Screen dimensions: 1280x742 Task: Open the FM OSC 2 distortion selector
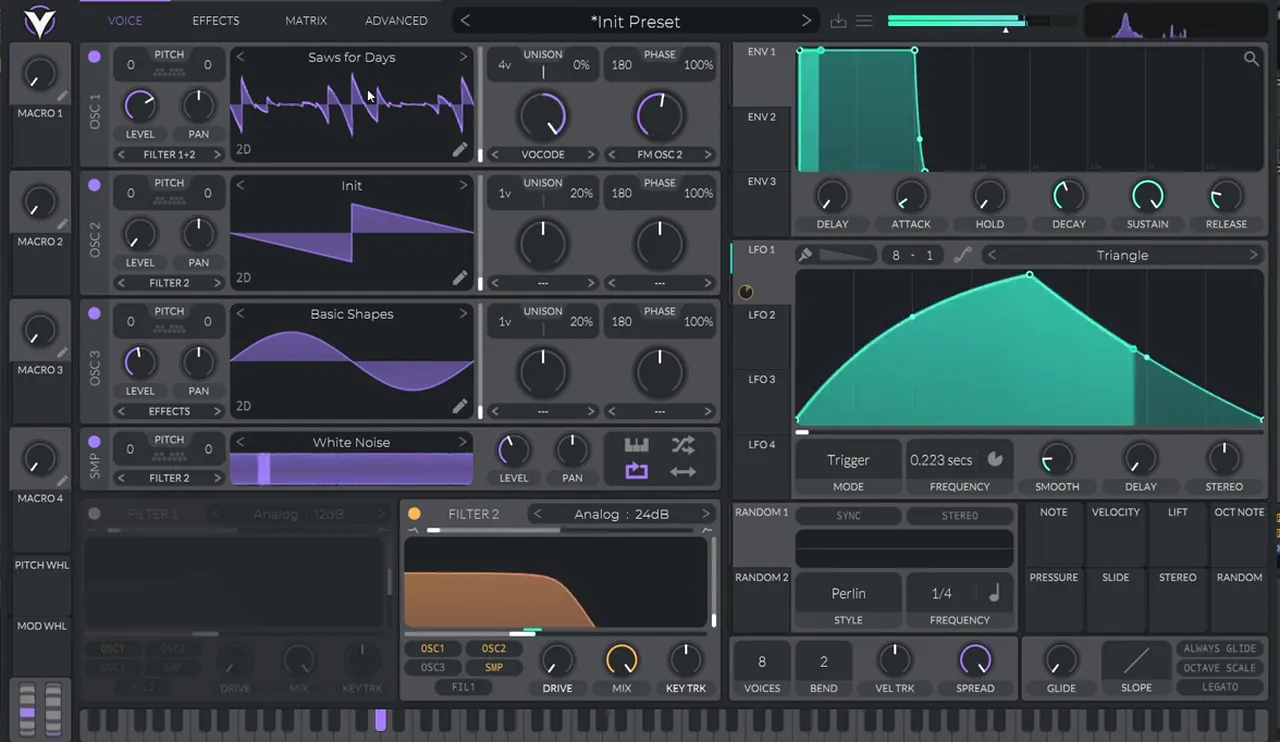point(659,154)
